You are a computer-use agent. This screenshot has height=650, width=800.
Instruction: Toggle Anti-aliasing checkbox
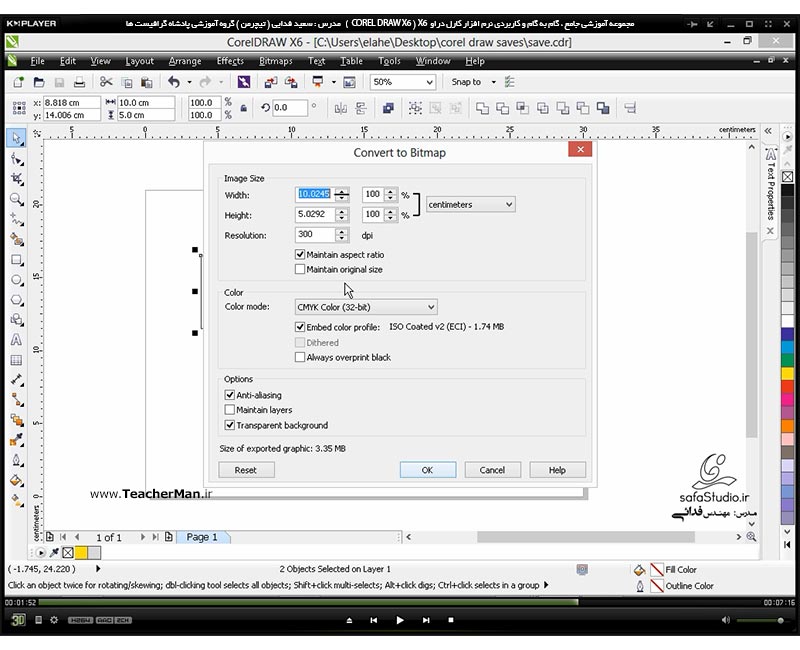pos(230,395)
